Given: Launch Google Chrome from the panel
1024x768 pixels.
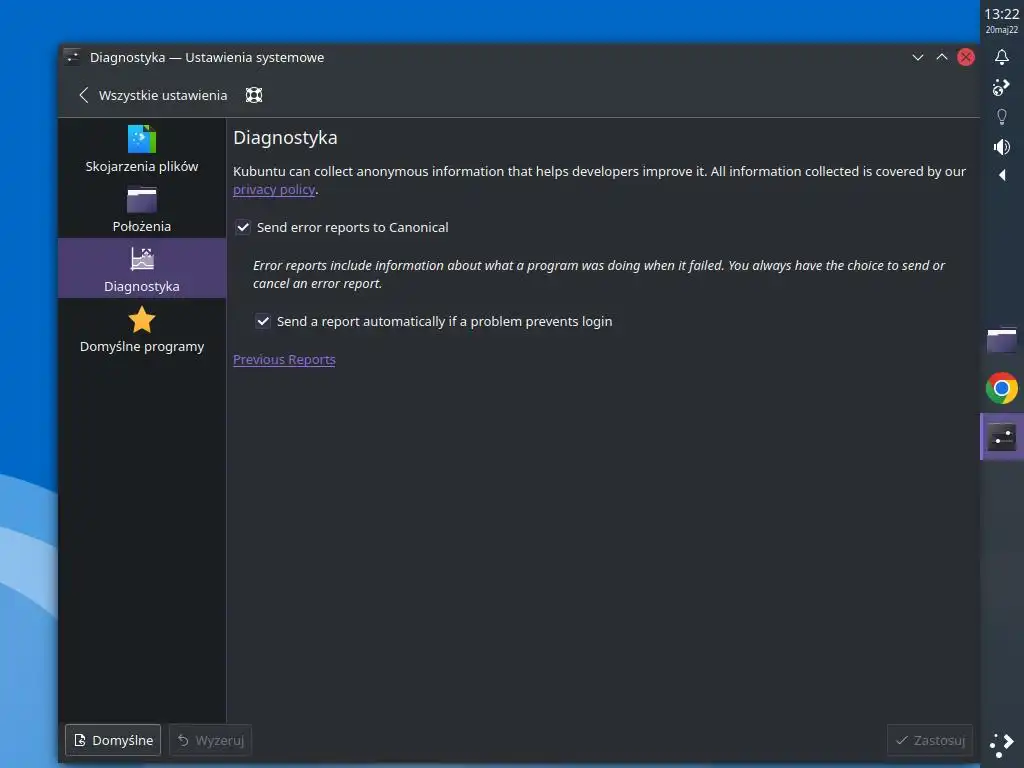Looking at the screenshot, I should 1001,389.
